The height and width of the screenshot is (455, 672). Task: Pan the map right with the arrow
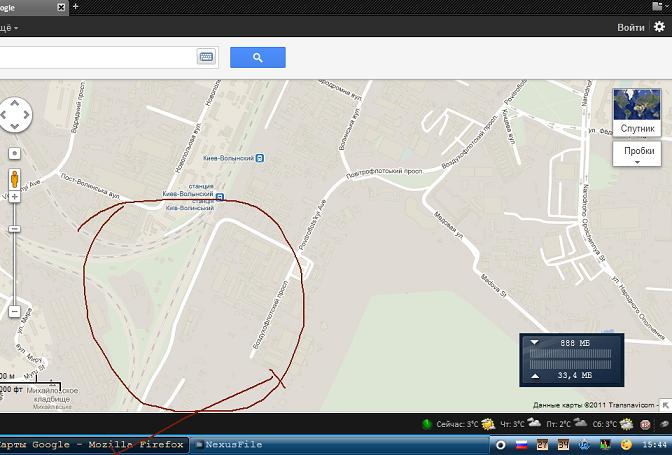point(27,115)
